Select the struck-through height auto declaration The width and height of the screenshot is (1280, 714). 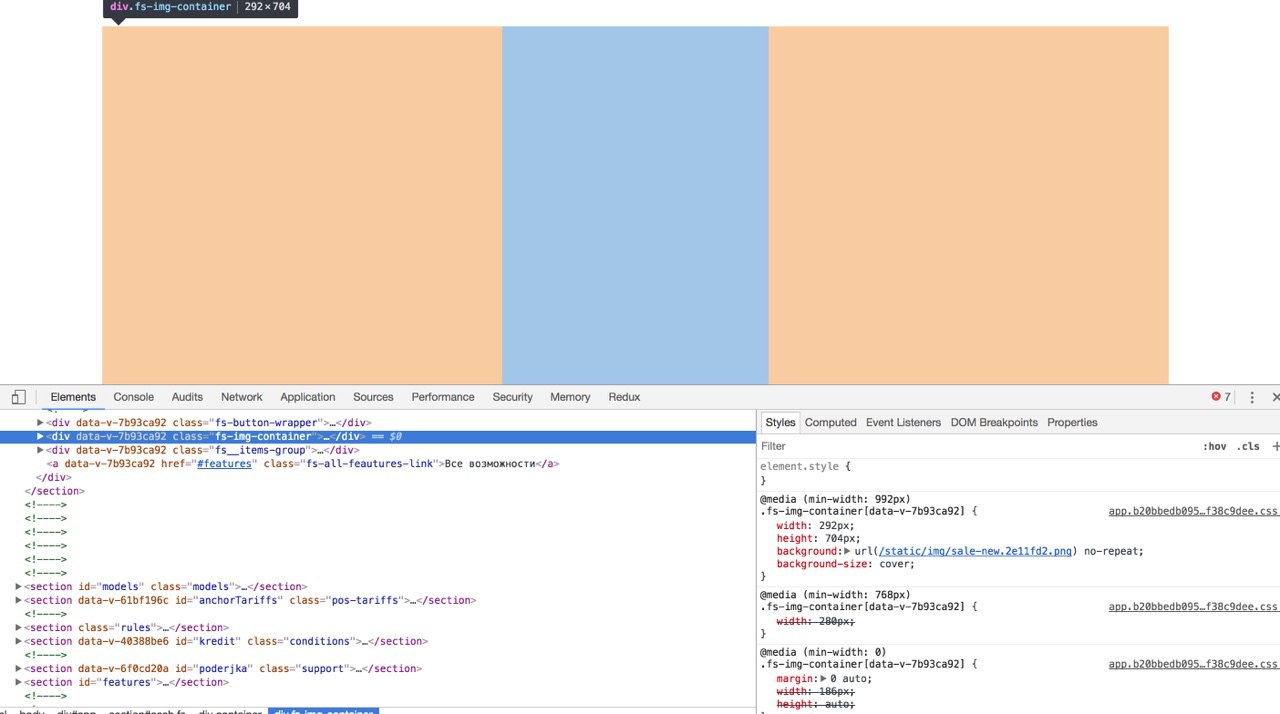[x=815, y=704]
